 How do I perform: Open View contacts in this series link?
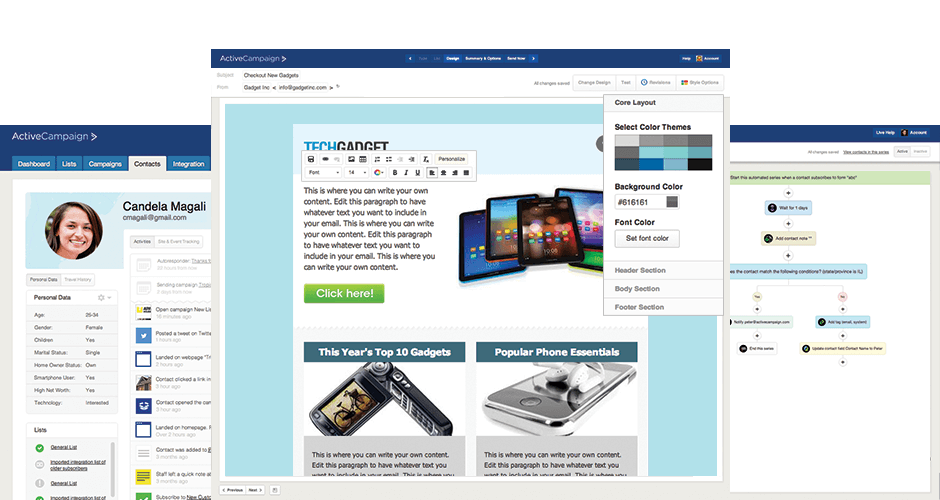[x=866, y=152]
